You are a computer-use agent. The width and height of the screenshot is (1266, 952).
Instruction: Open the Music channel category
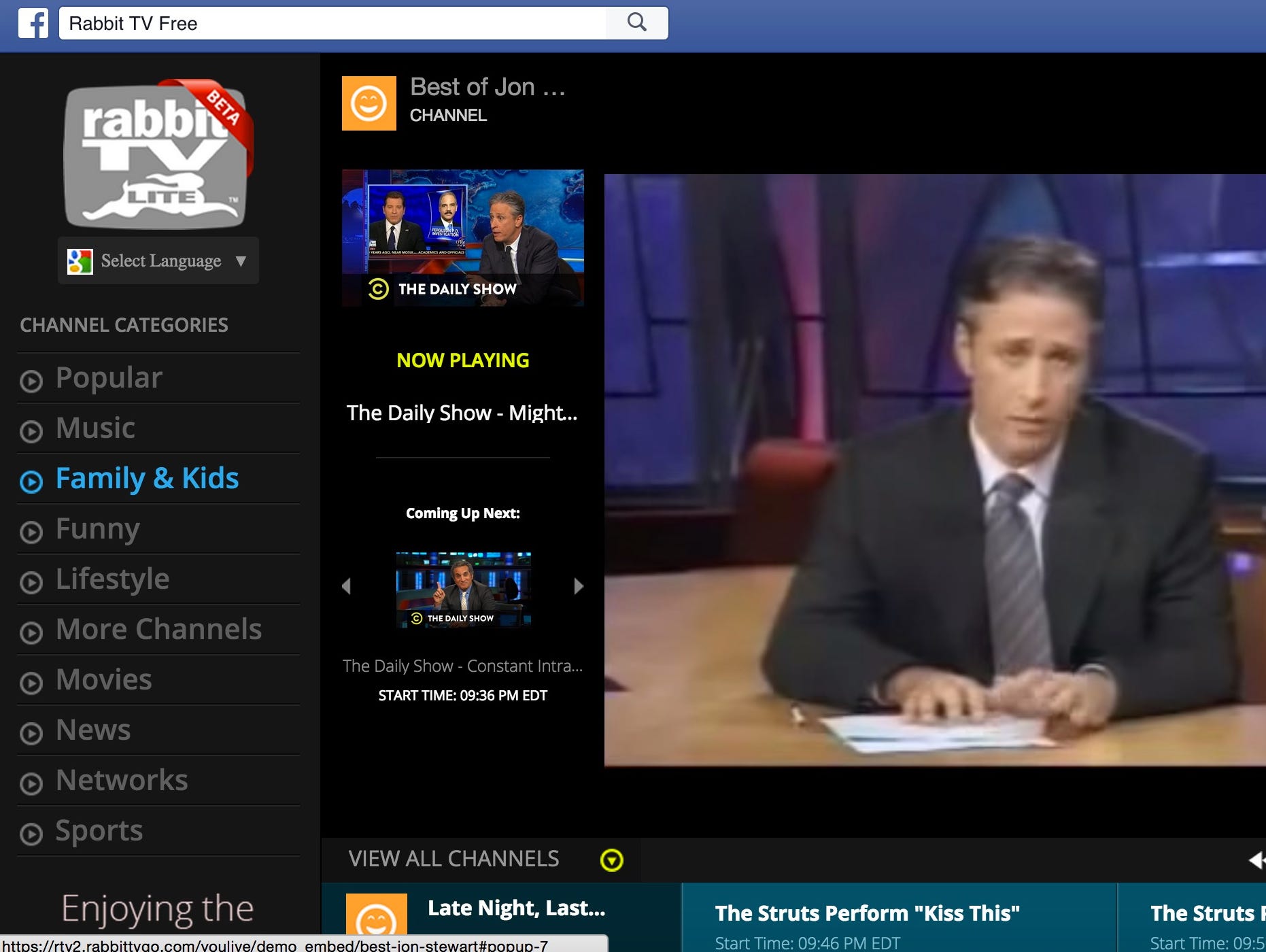point(95,428)
